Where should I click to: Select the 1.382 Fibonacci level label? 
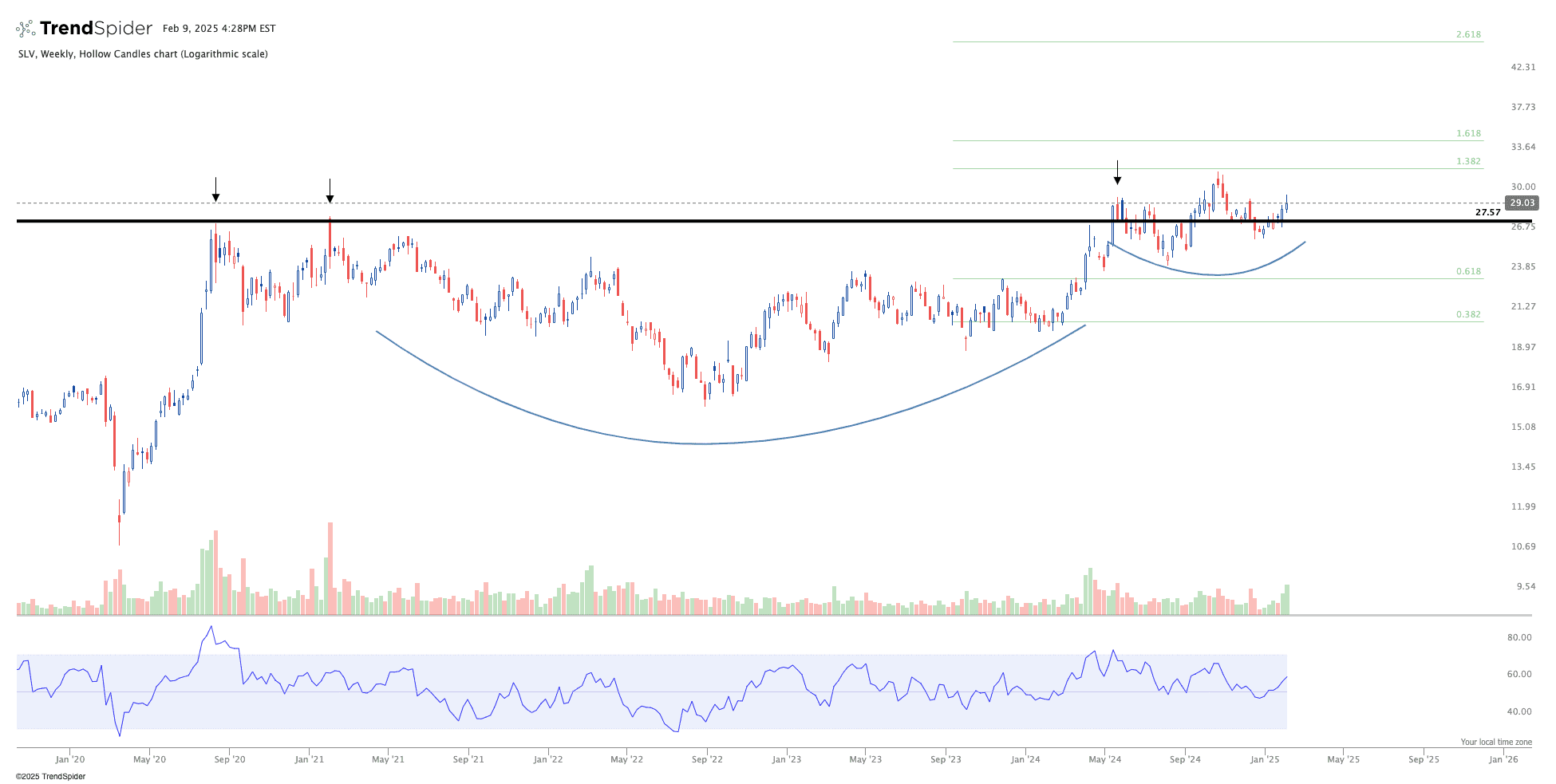coord(1468,161)
